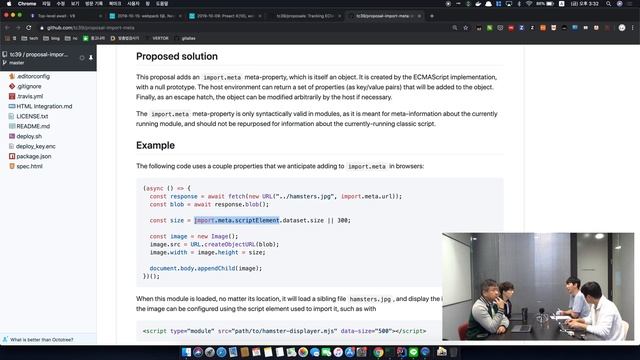Bookmark this page with the star icon
Screen dimensions: 640x360
[x=466, y=28]
